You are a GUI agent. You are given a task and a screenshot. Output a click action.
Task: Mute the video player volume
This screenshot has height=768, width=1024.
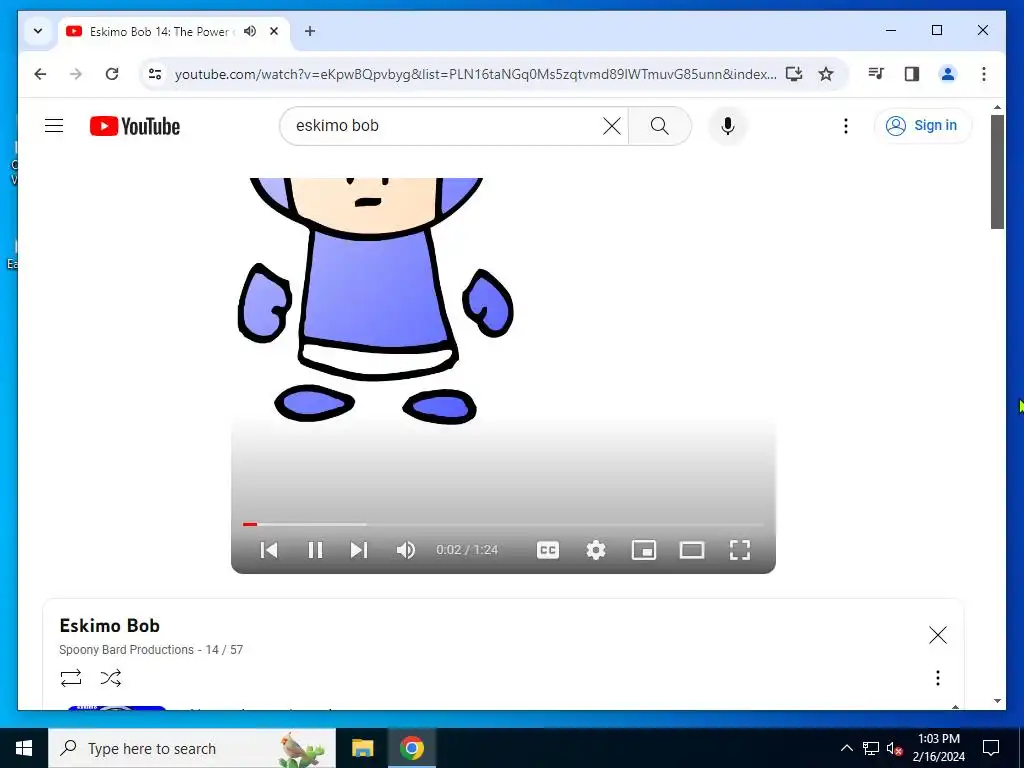pyautogui.click(x=406, y=550)
